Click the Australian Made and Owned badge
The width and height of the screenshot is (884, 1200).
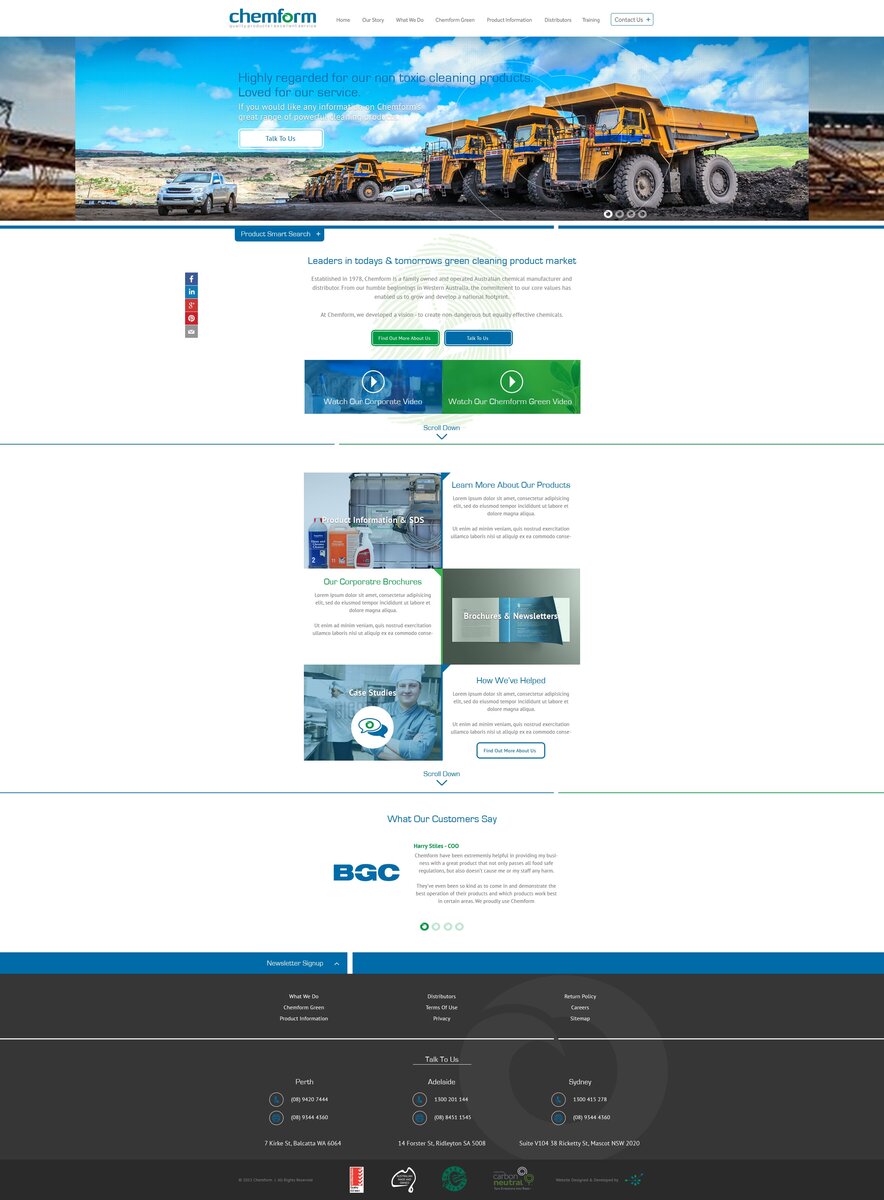(403, 1180)
